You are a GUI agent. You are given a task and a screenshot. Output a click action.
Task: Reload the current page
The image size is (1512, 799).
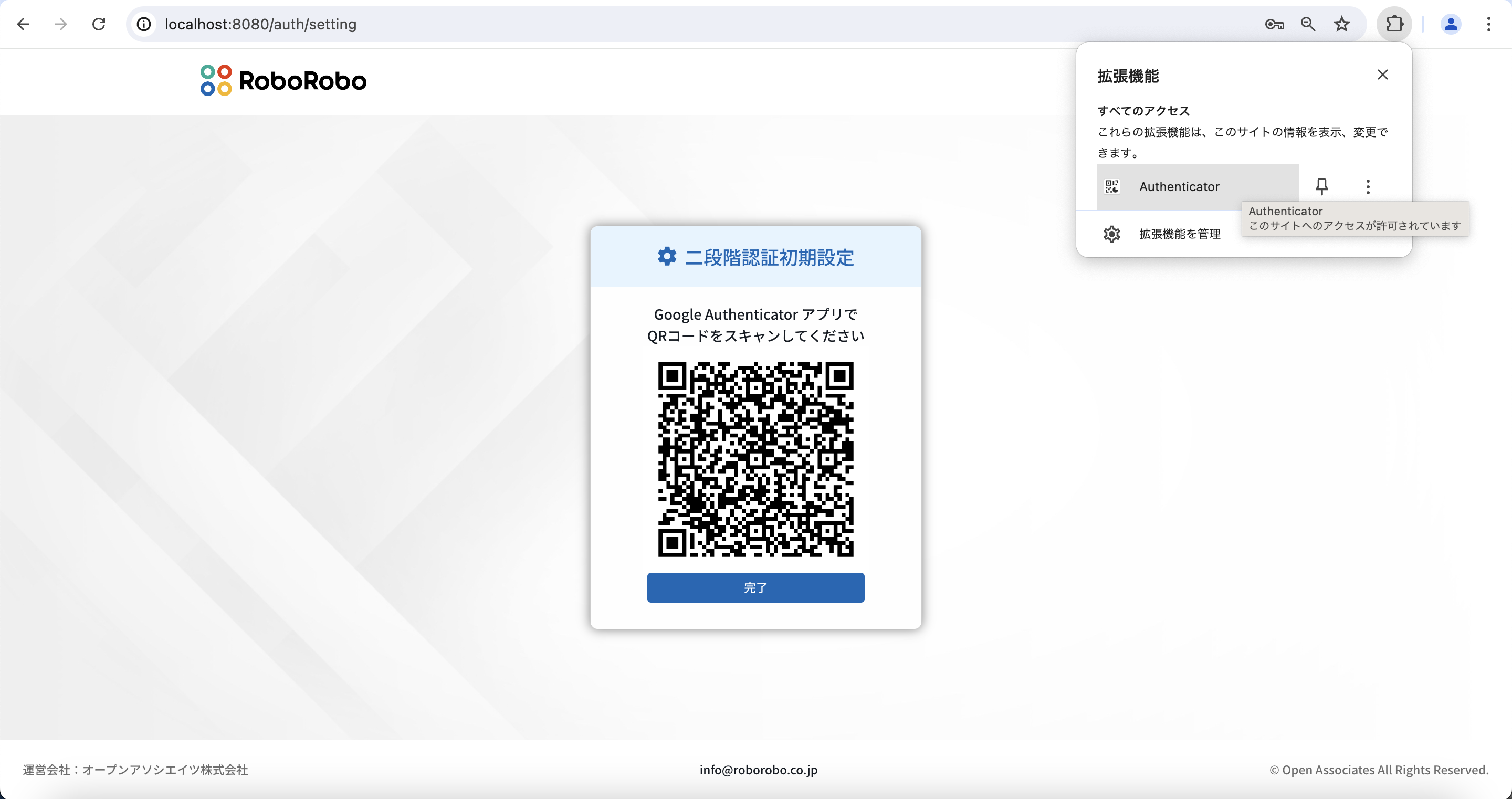pyautogui.click(x=99, y=24)
